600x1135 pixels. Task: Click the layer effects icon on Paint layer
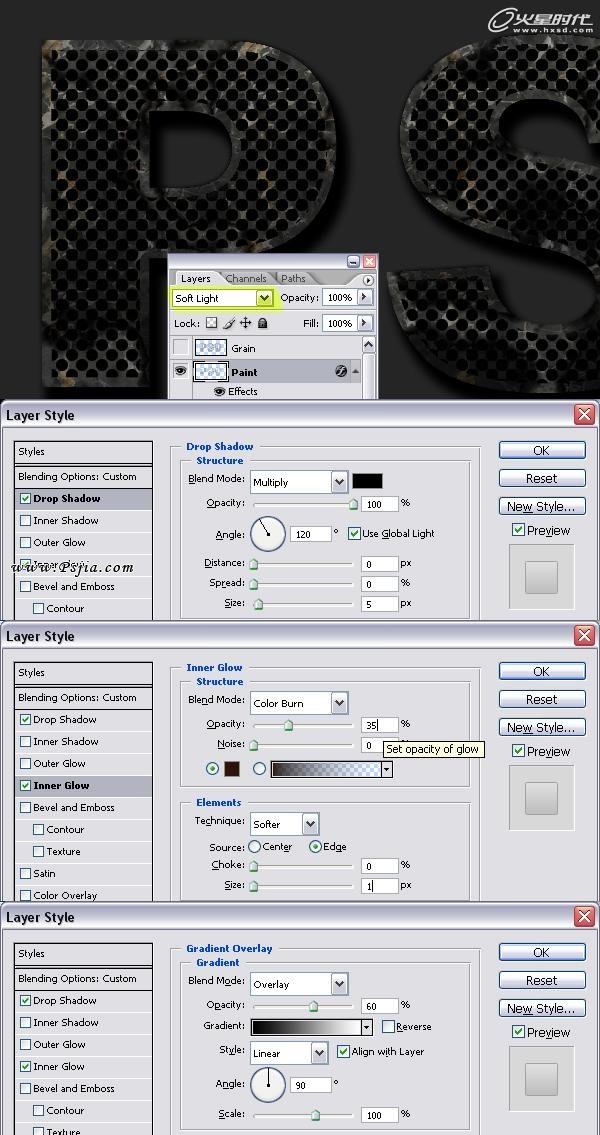pos(342,371)
